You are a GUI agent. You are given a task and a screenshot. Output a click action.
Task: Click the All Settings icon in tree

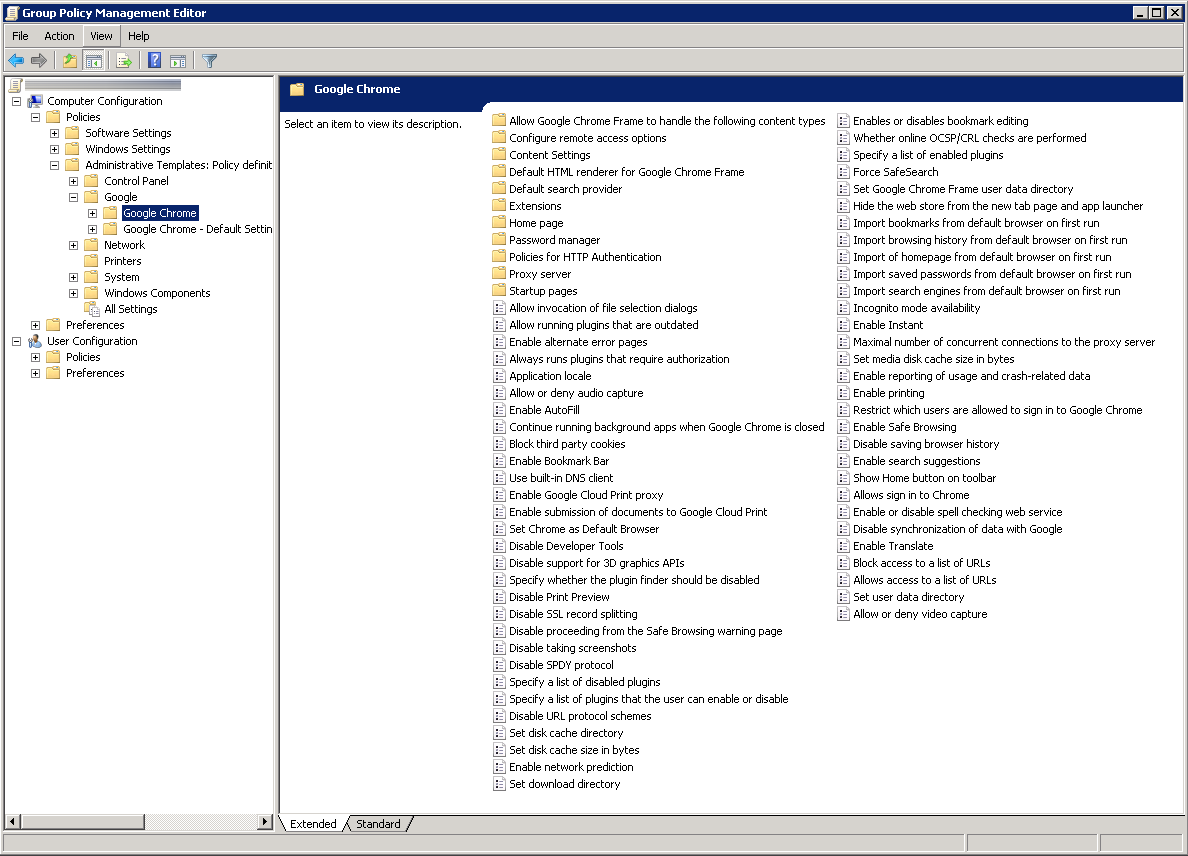coord(92,309)
